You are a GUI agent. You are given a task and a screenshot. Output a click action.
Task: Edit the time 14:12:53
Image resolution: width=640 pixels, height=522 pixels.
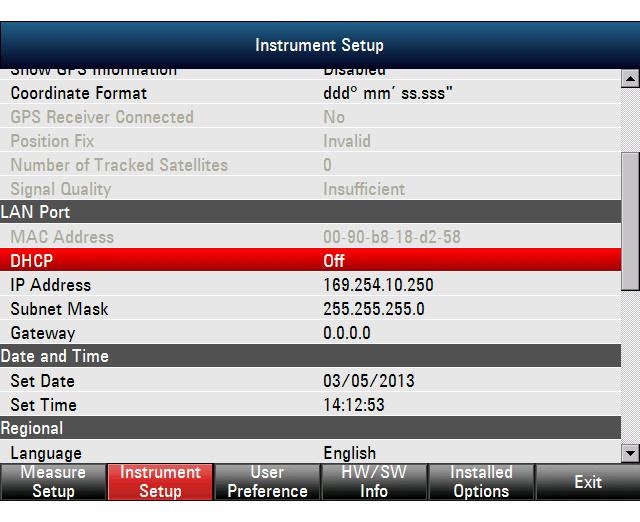[354, 405]
